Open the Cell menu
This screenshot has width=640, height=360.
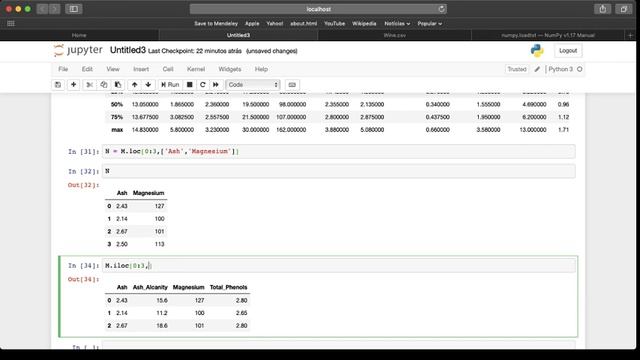click(x=168, y=69)
